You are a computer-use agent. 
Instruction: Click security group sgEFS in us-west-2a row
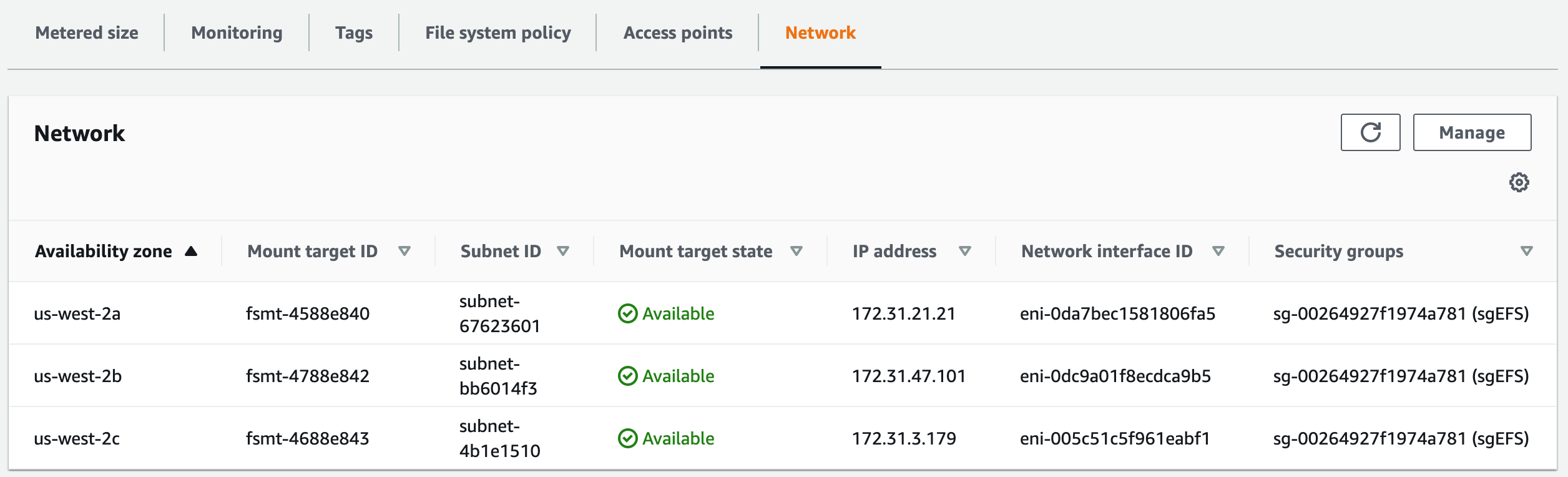[1401, 313]
